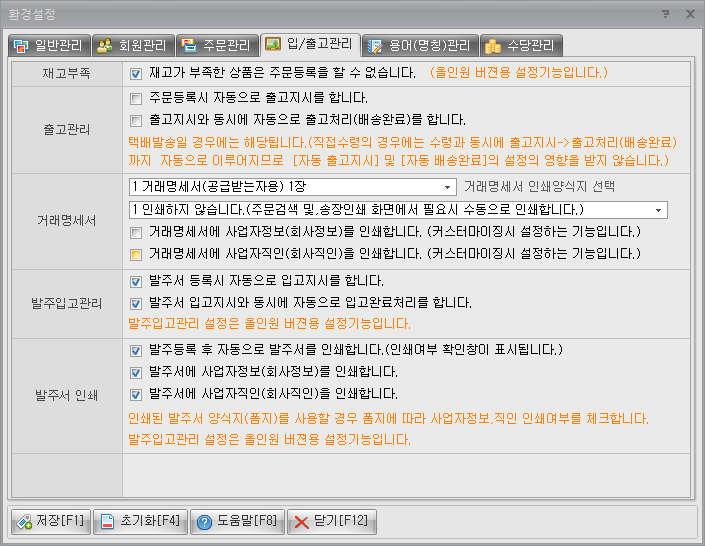Close dialog with 닫기[F12] button
Image resolution: width=705 pixels, height=546 pixels.
coord(331,522)
